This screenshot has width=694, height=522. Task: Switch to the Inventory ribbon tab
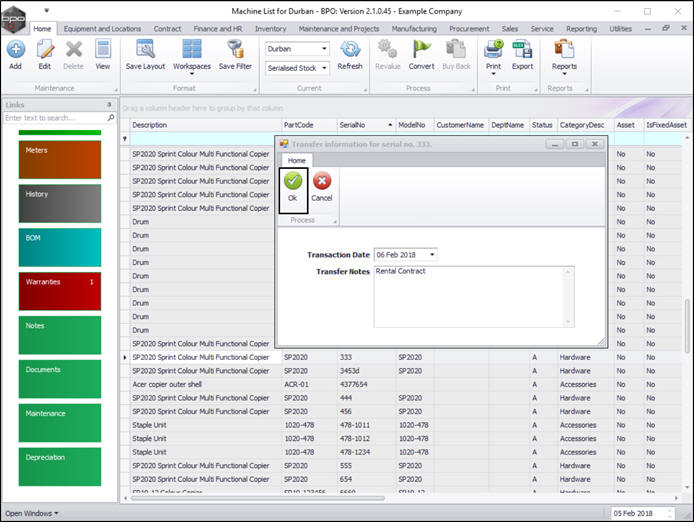270,29
